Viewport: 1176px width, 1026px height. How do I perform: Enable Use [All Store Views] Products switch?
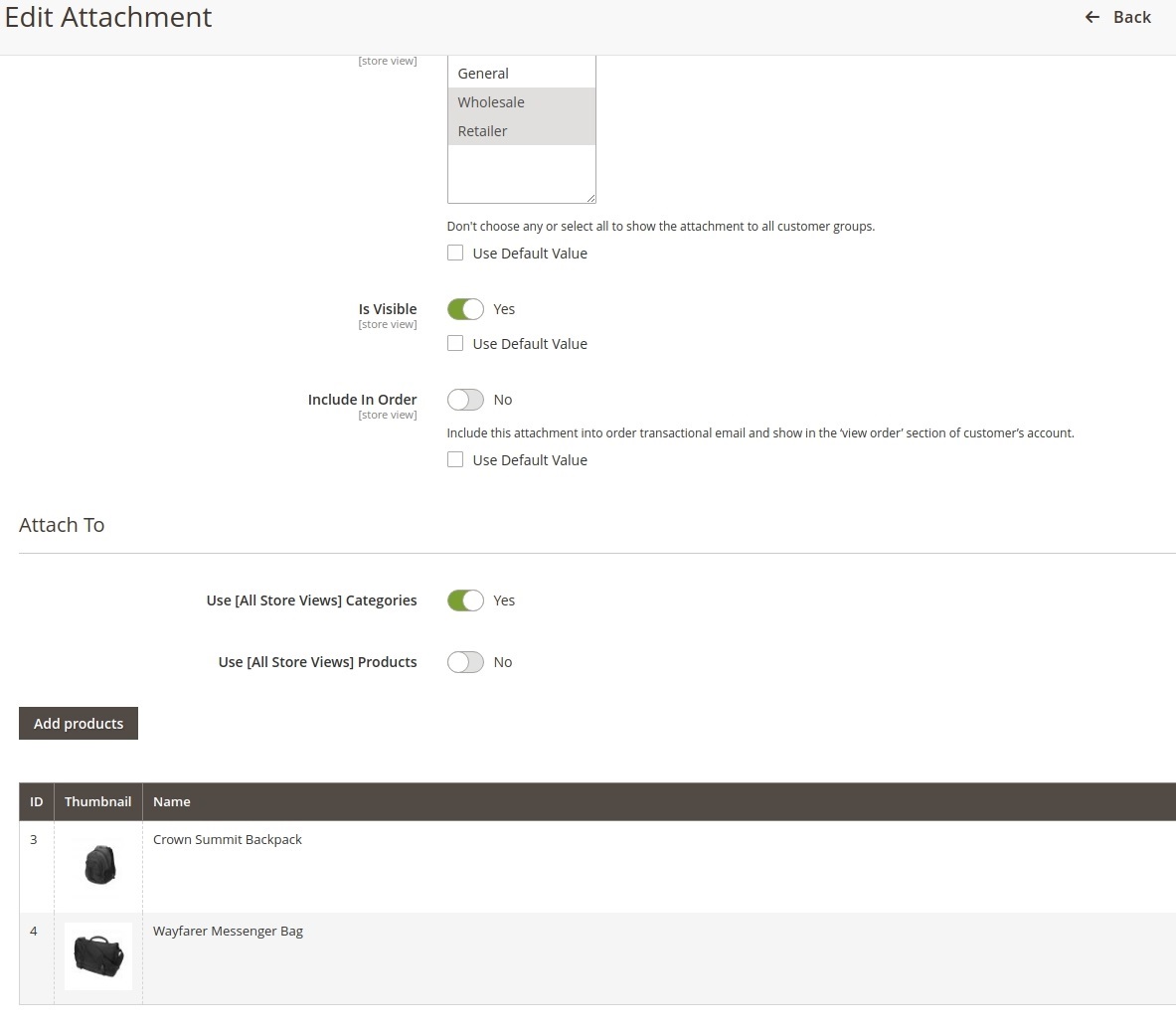[x=465, y=662]
